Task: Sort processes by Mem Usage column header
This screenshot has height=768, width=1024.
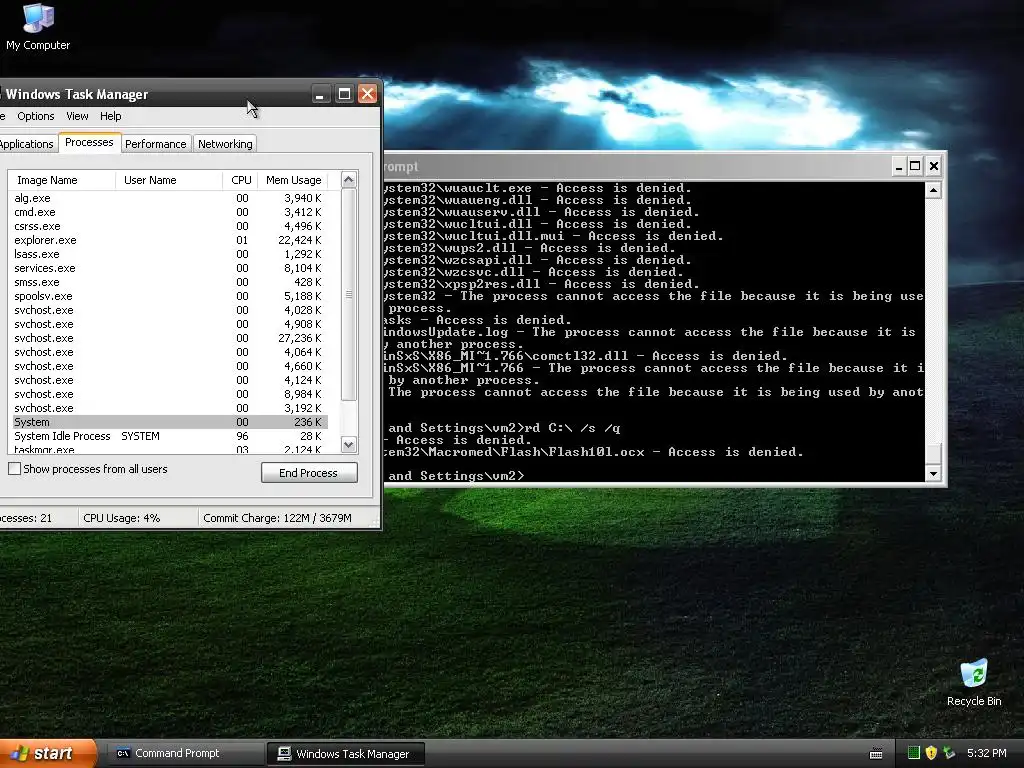Action: point(293,180)
